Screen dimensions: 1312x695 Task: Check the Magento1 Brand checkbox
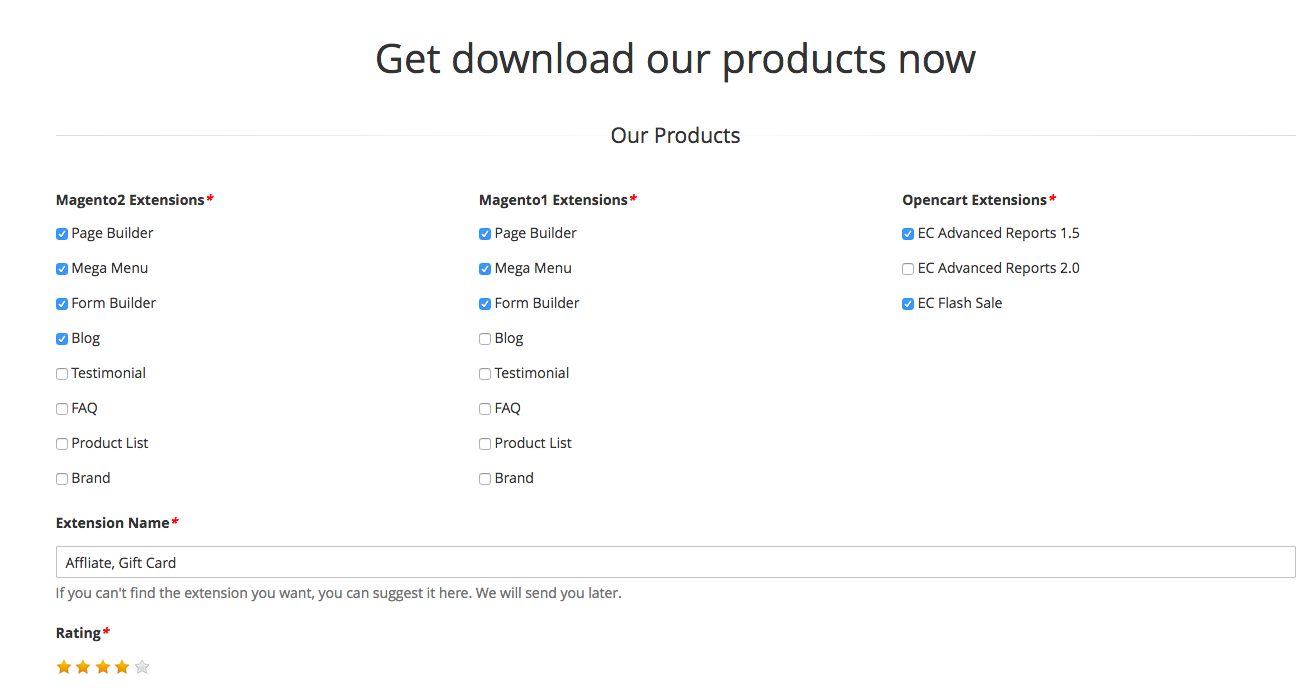485,479
